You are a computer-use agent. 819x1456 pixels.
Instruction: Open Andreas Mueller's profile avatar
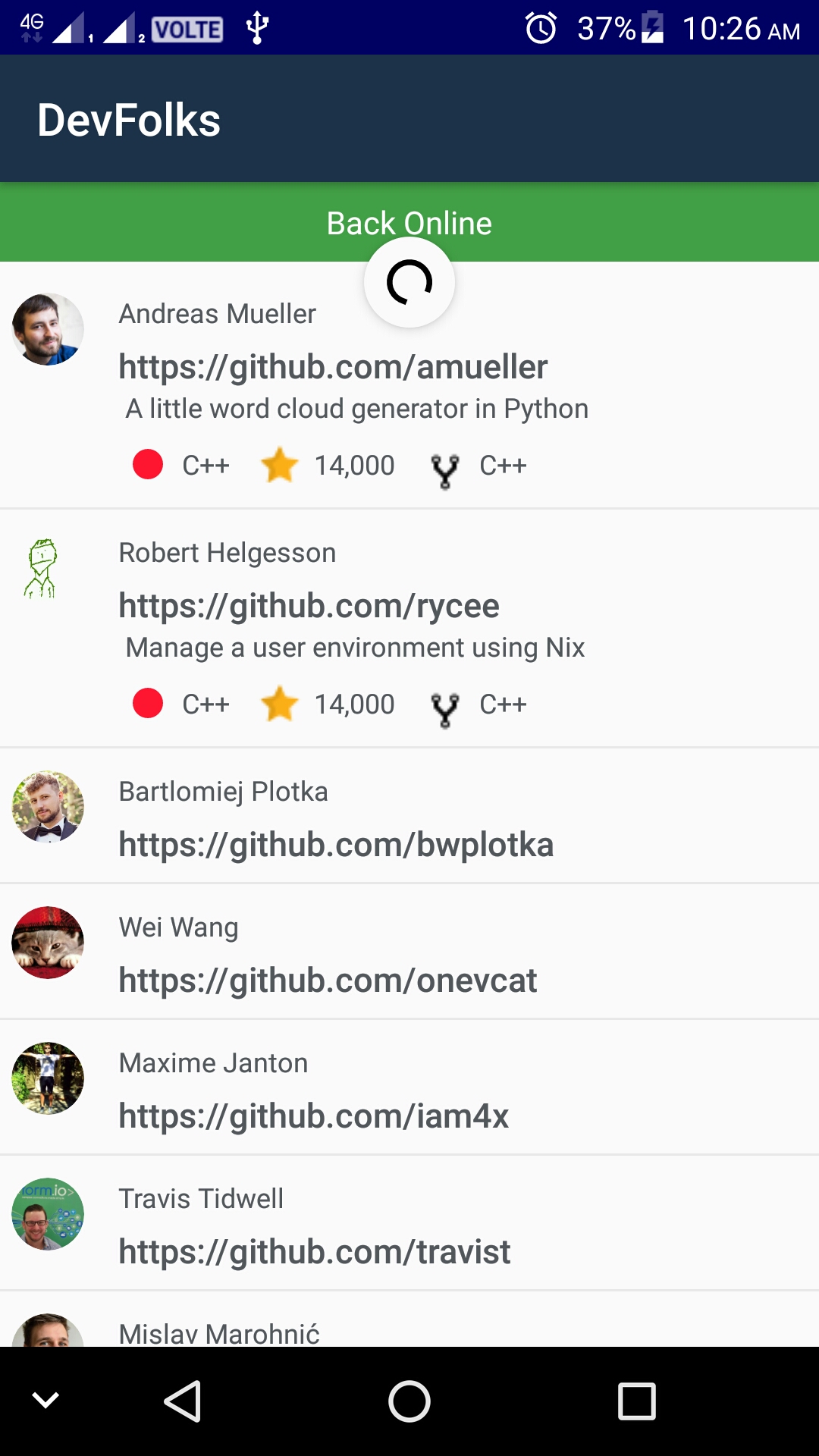[48, 329]
